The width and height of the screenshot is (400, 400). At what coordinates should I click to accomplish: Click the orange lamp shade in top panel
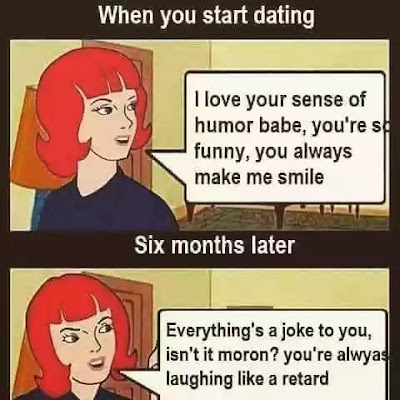(x=25, y=140)
